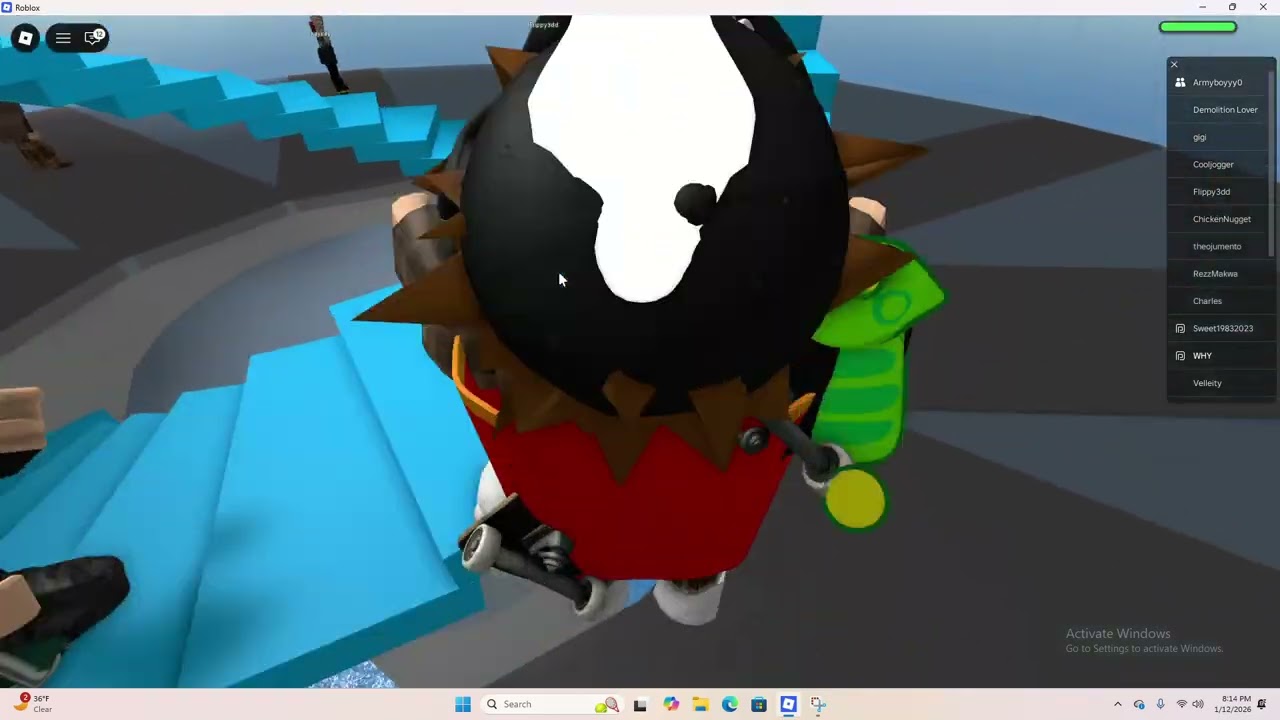Open the chat with 12 unread messages
This screenshot has height=720, width=1280.
click(94, 38)
